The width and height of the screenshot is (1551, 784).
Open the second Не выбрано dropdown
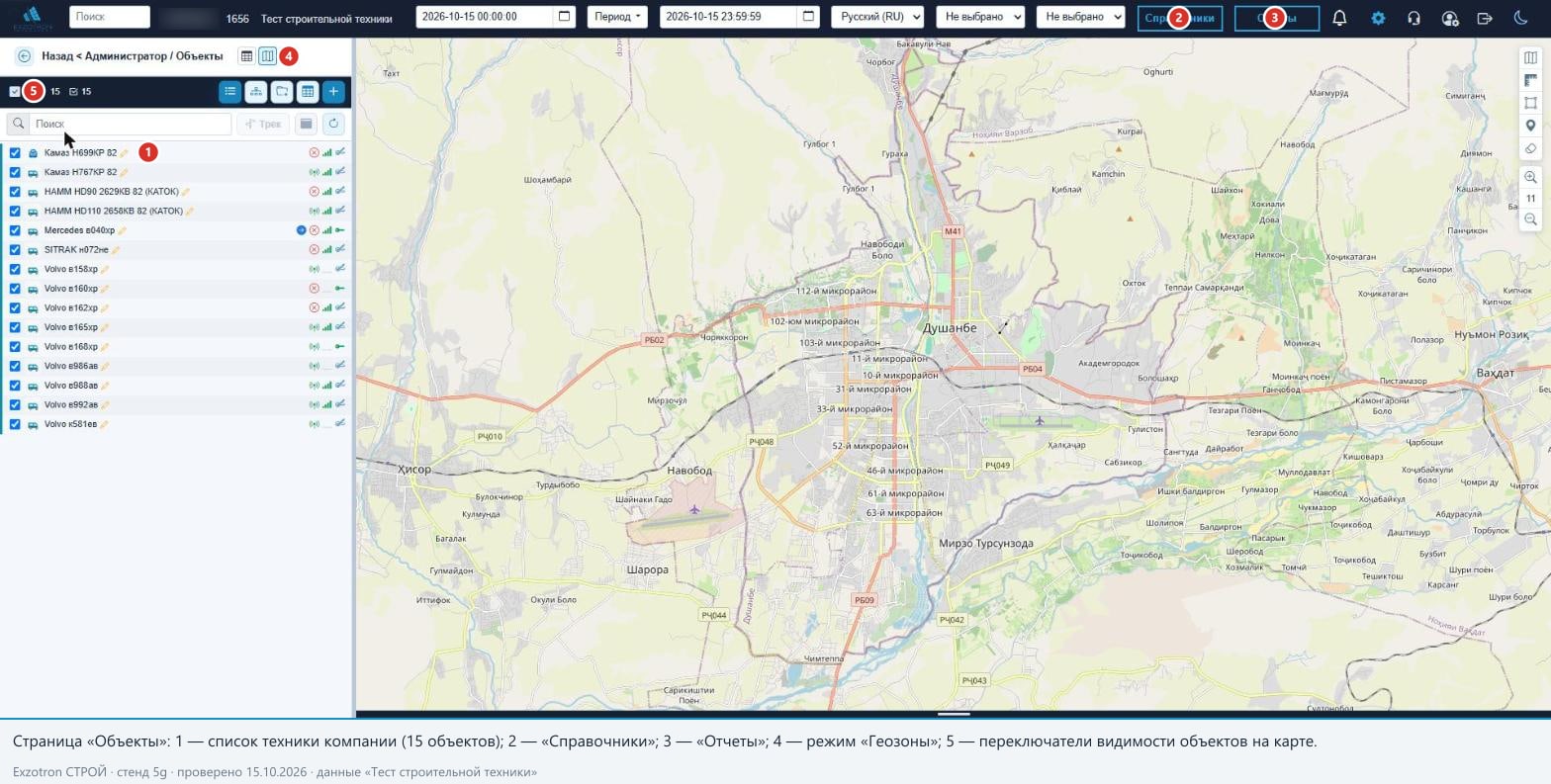coord(1080,17)
